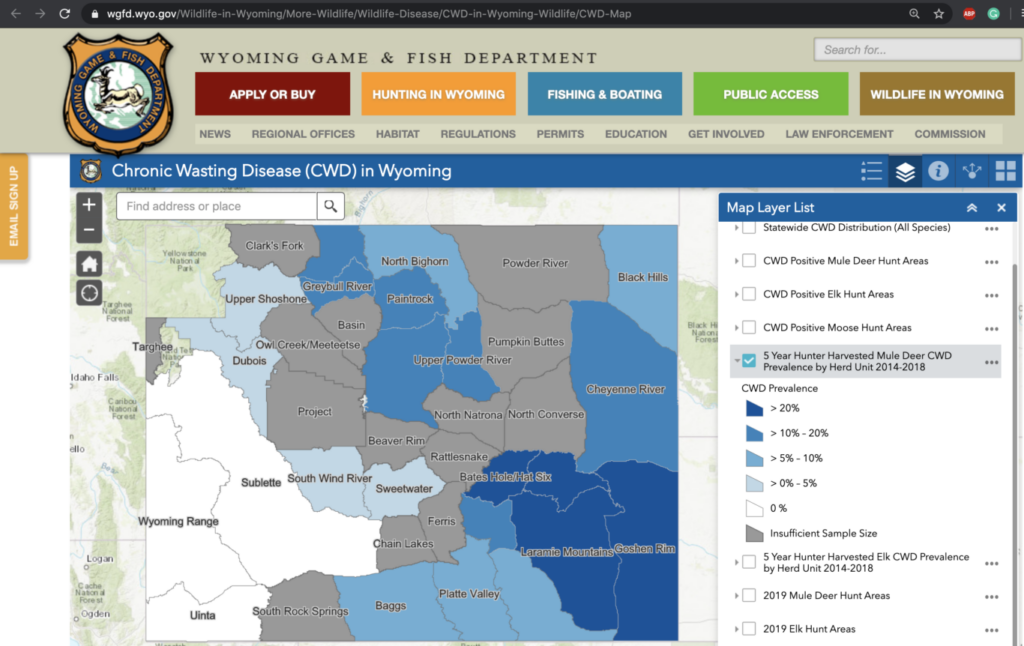Viewport: 1024px width, 646px height.
Task: Enable CWD Positive Elk Hunt Areas checkbox
Action: click(x=749, y=294)
